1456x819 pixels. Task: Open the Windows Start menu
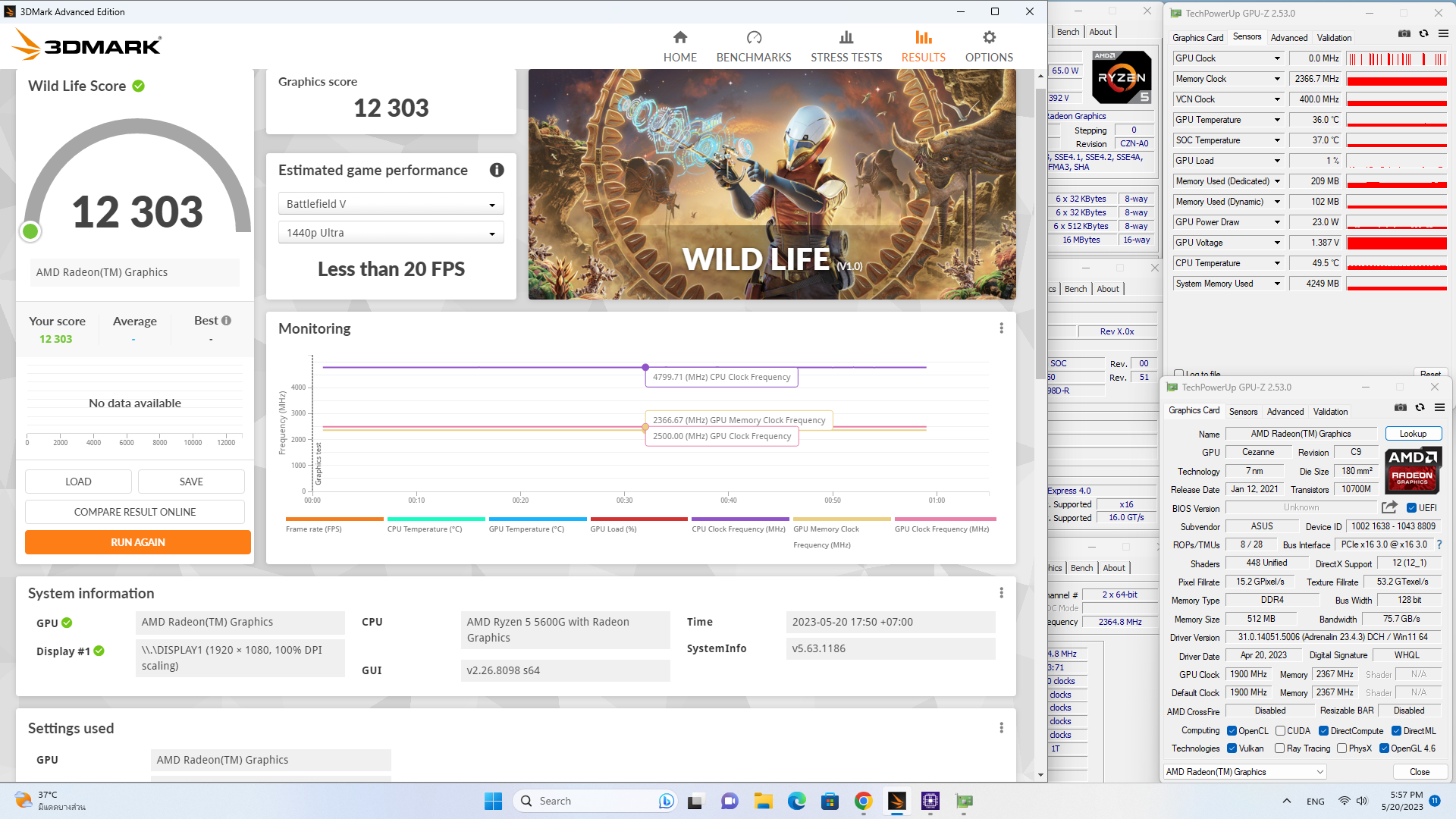(493, 801)
